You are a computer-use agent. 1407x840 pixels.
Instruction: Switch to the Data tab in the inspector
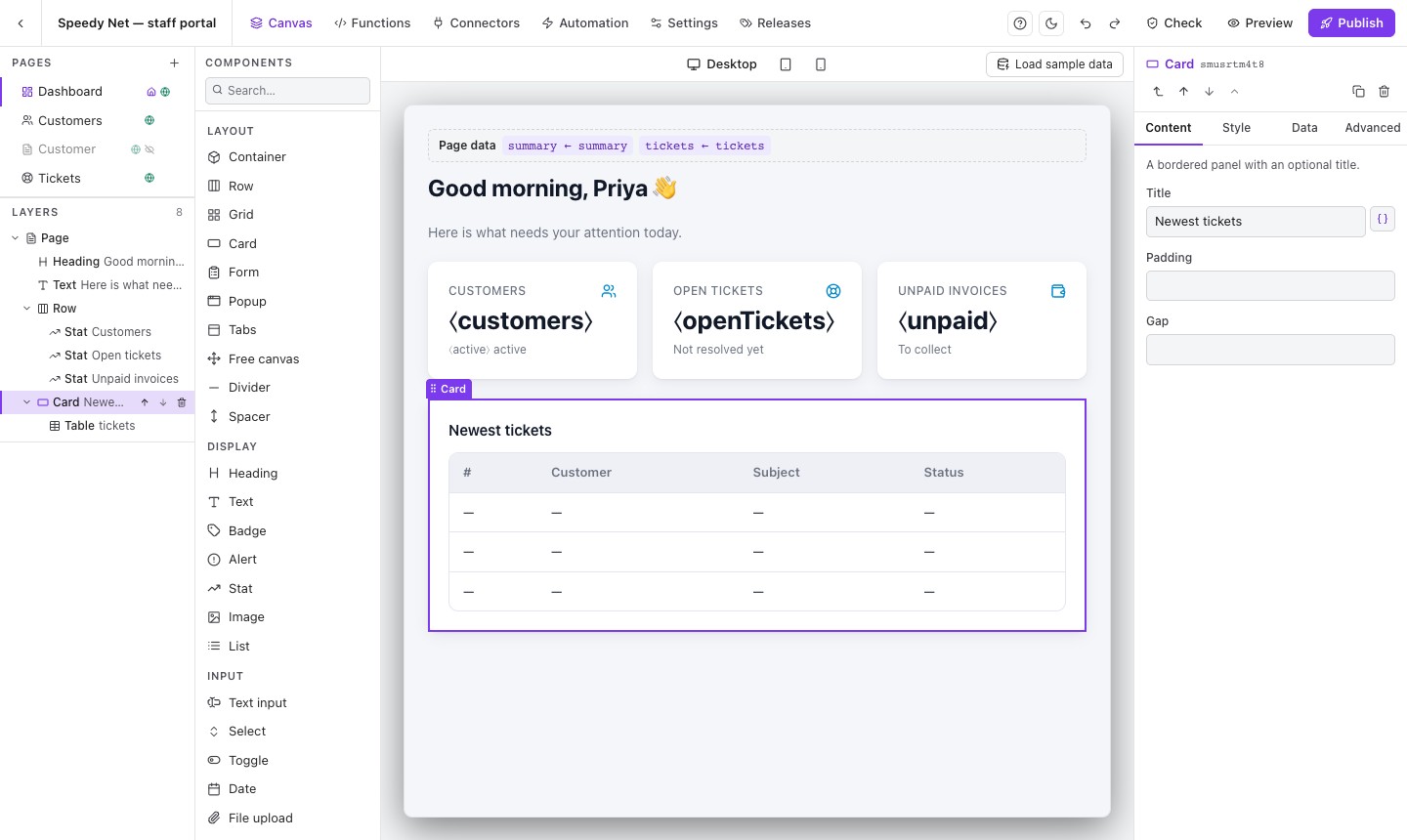[x=1304, y=128]
